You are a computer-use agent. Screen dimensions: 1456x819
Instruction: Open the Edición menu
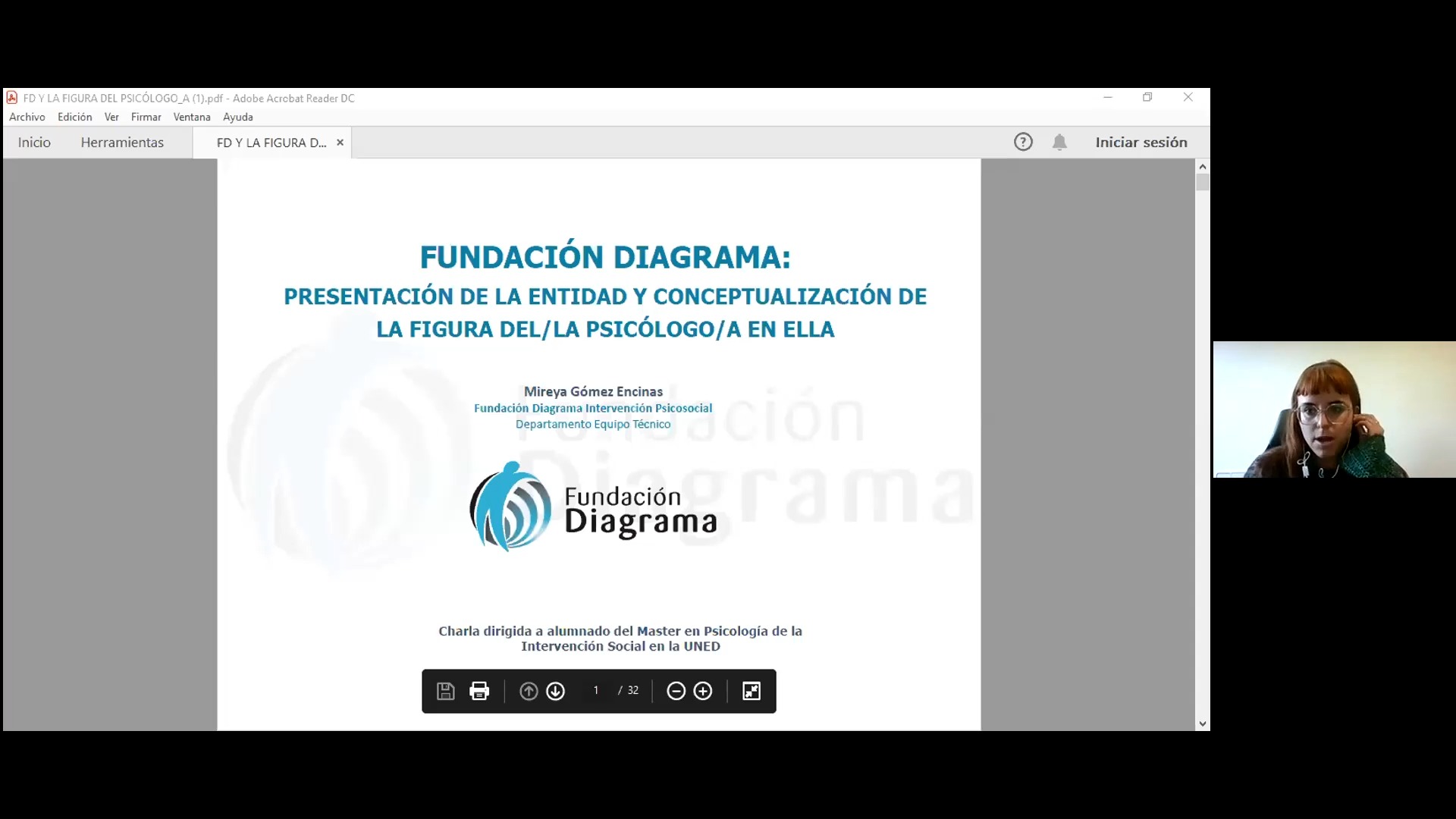[x=75, y=117]
